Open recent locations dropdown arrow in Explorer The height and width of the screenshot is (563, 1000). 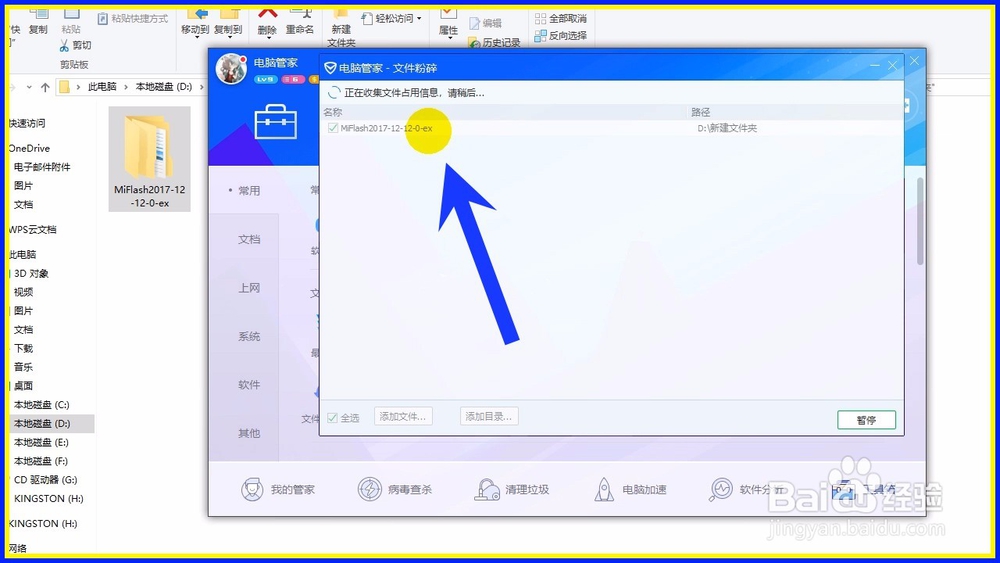click(x=29, y=87)
